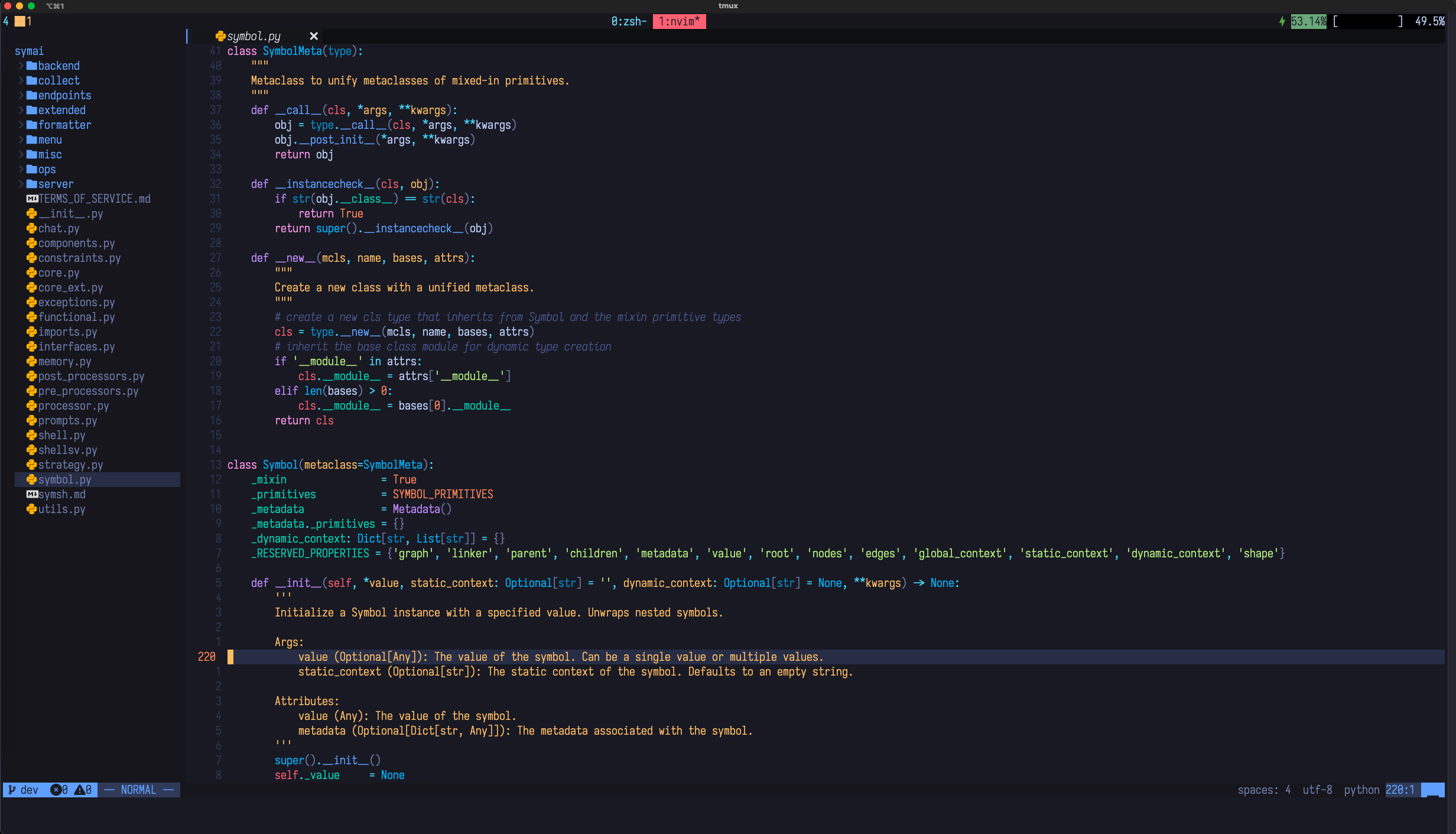Click the orange tmux pane indicator 1
1456x834 pixels.
[x=23, y=21]
